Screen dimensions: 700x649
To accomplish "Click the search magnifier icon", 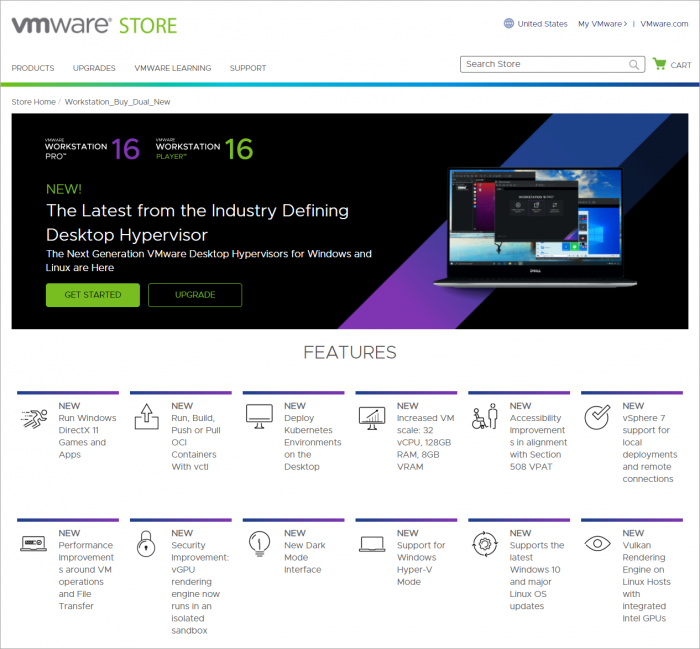I will tap(633, 64).
